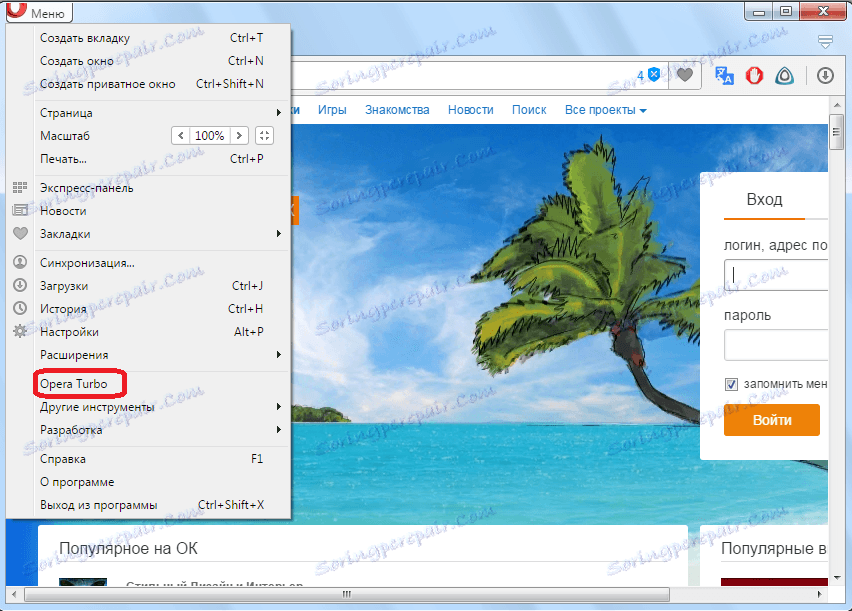Click the clock icon beside История
This screenshot has height=611, width=852.
pyautogui.click(x=20, y=308)
